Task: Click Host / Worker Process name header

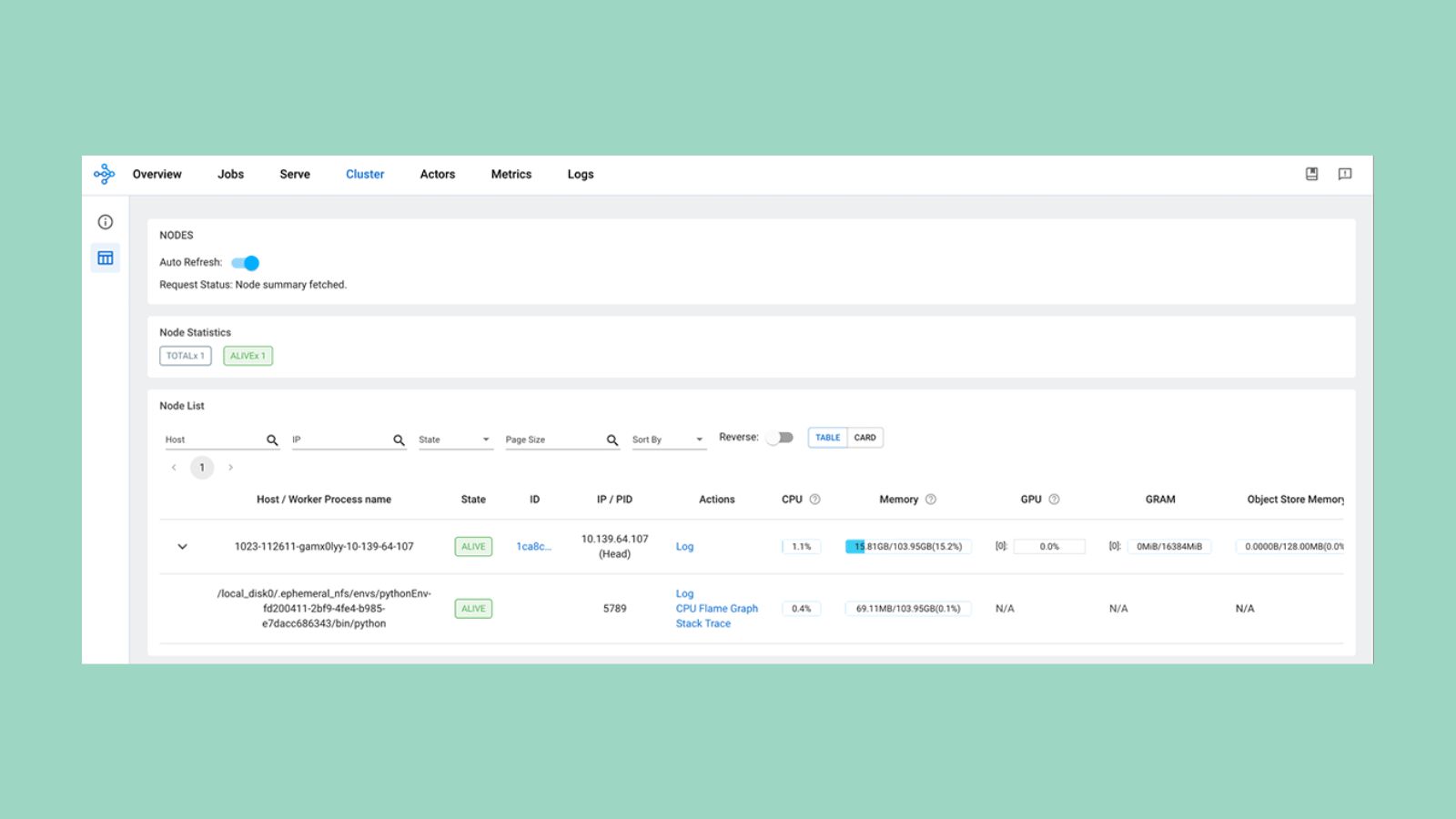Action: pos(324,500)
